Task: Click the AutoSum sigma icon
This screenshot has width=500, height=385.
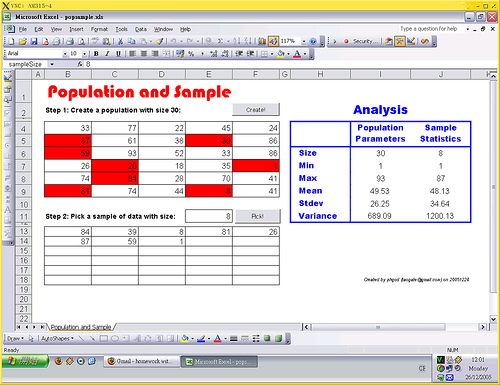Action: coord(220,41)
